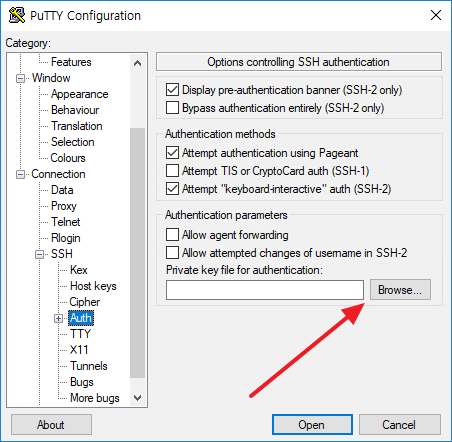Click the scroll down arrow in category tree

click(137, 398)
